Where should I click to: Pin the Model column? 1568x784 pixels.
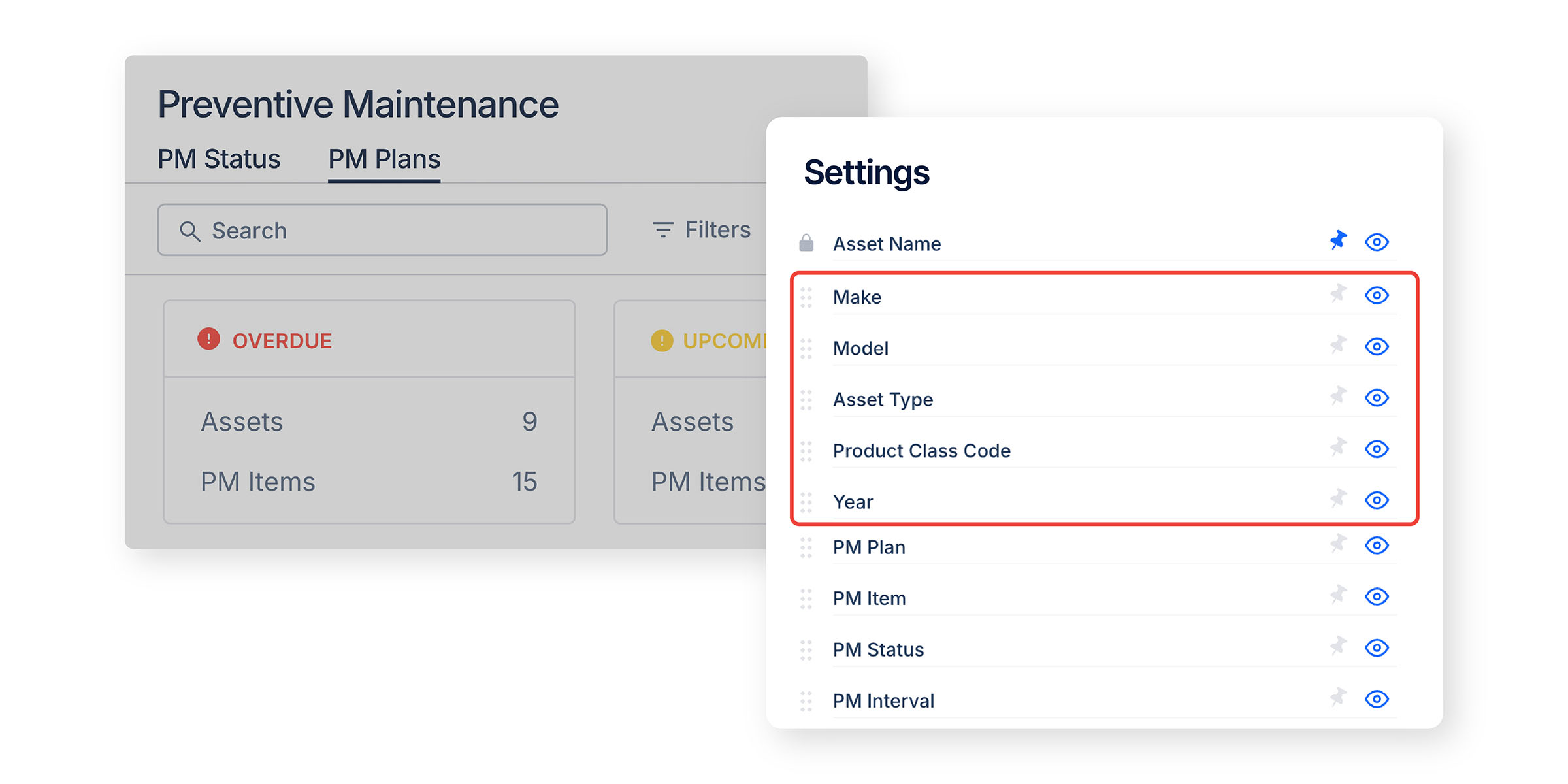coord(1338,345)
